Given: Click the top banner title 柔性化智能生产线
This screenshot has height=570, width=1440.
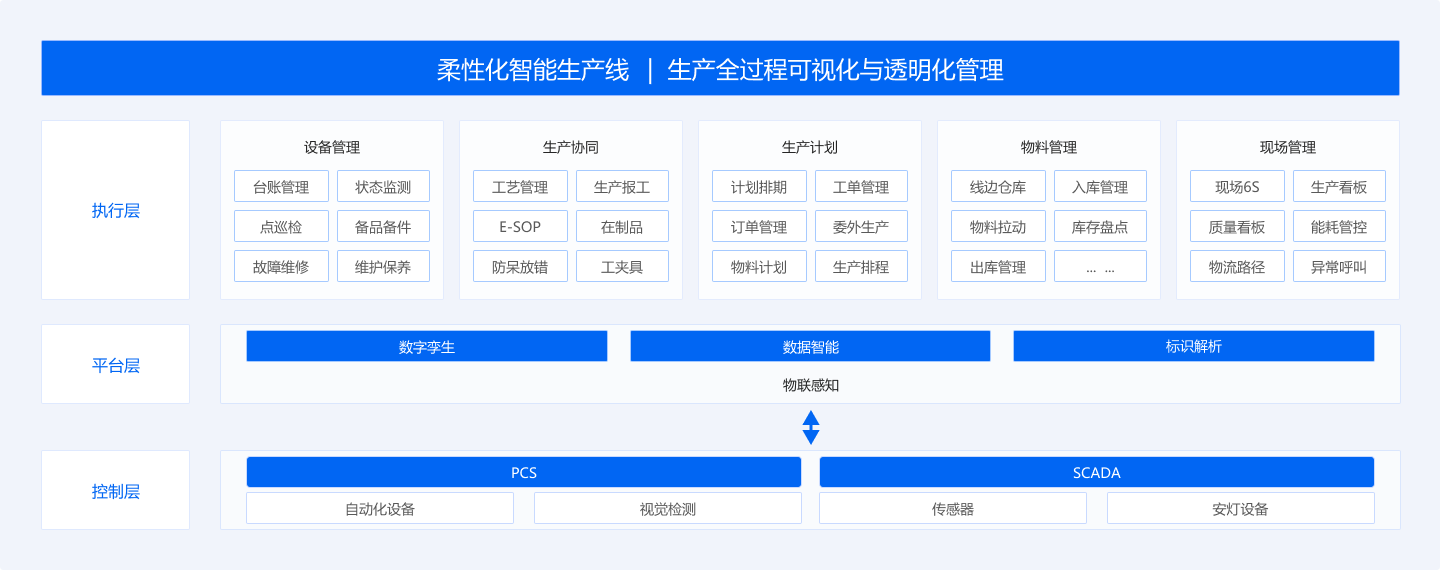Looking at the screenshot, I should (x=533, y=69).
